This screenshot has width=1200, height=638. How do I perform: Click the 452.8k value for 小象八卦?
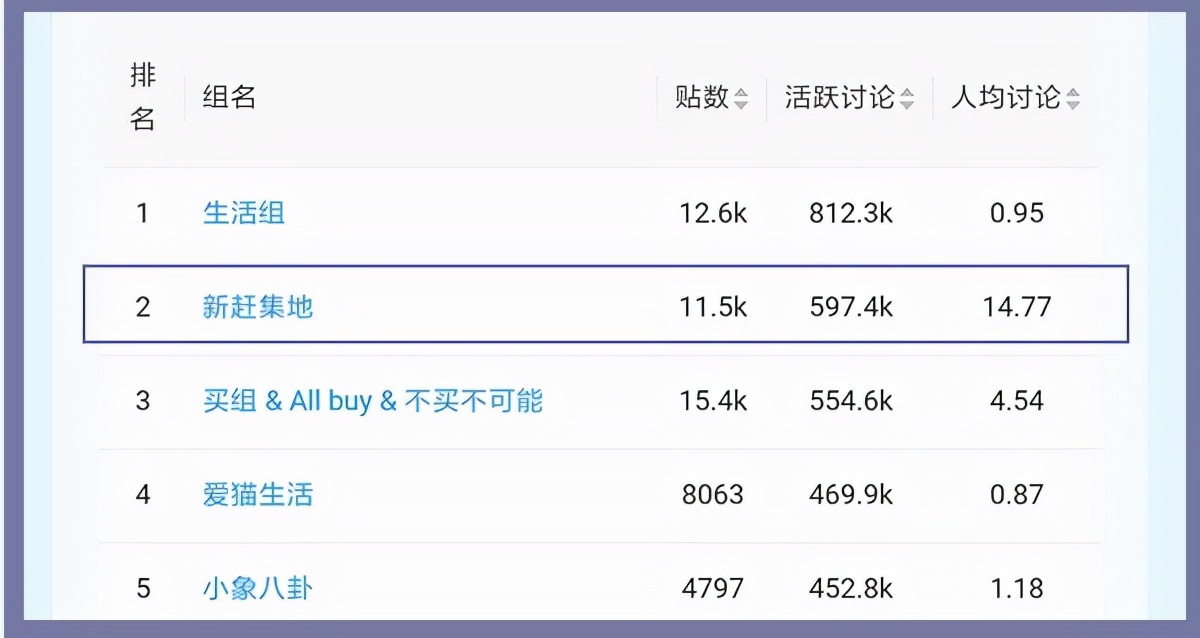851,588
